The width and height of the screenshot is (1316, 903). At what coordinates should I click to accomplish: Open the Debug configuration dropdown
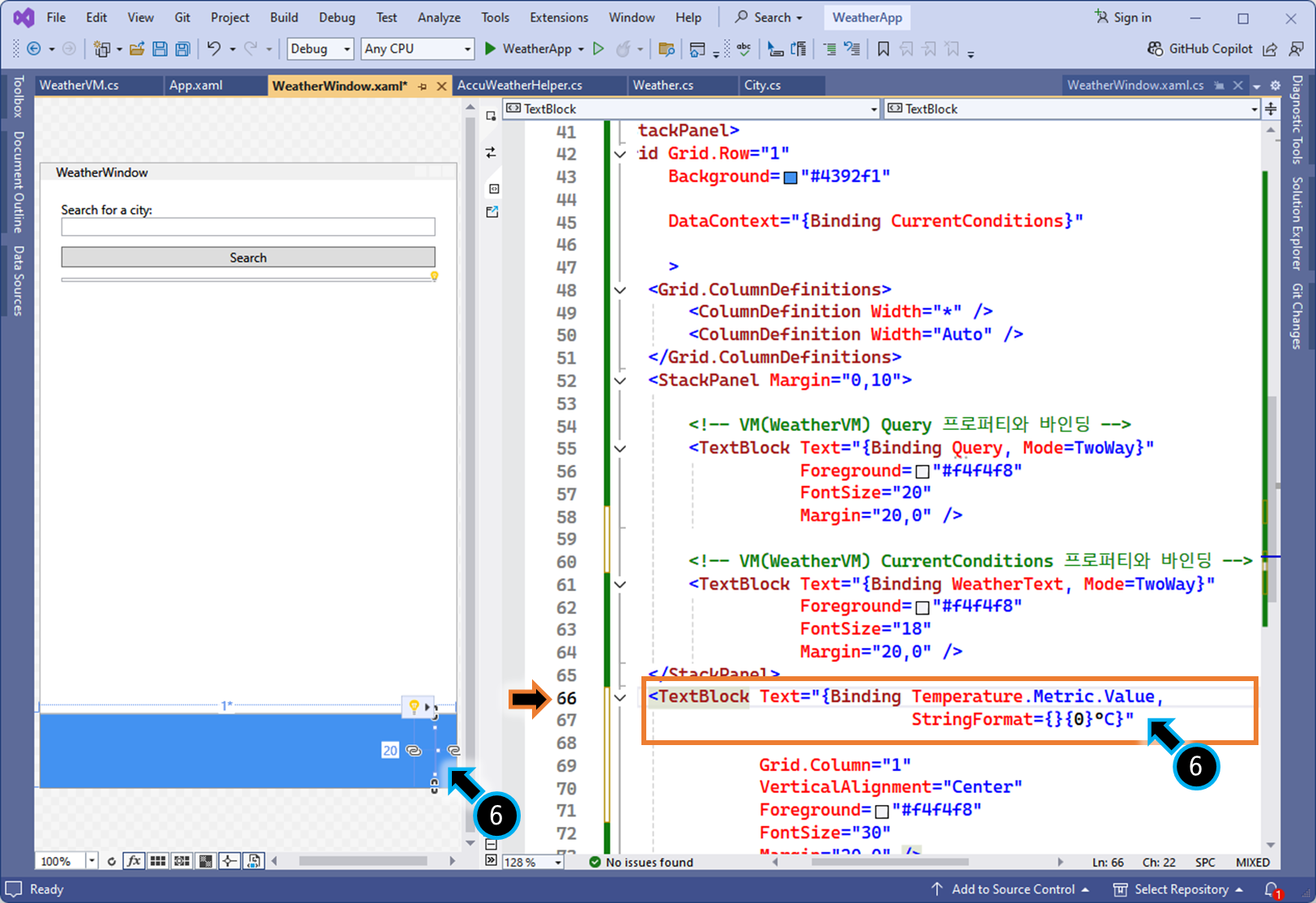tap(321, 49)
